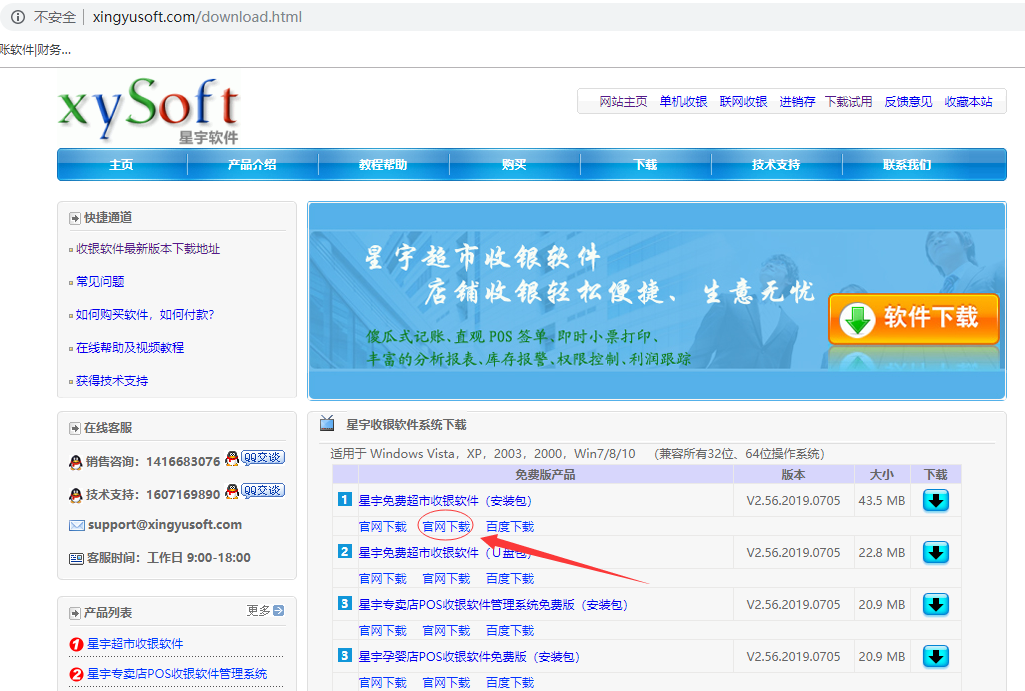Screen dimensions: 1025x691
Task: Click download arrow for 星宇免费超市收银软件（安装包）
Action: pos(935,501)
